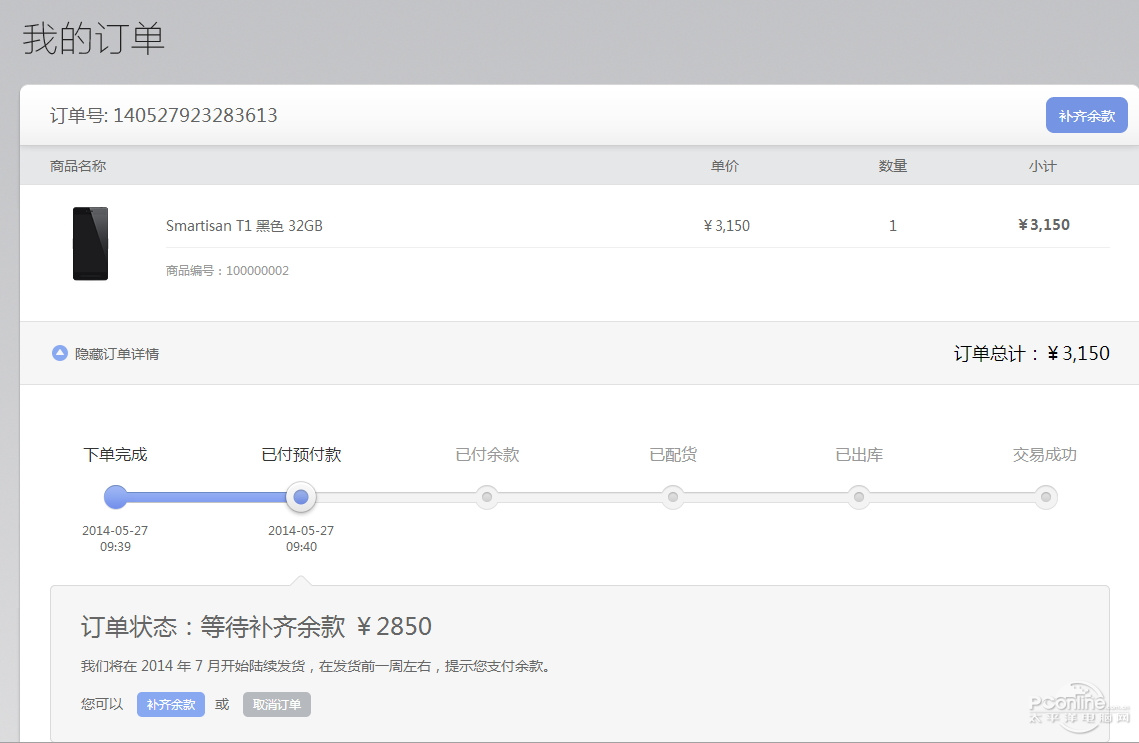Select the 下单完成 progress step dot

(x=115, y=497)
